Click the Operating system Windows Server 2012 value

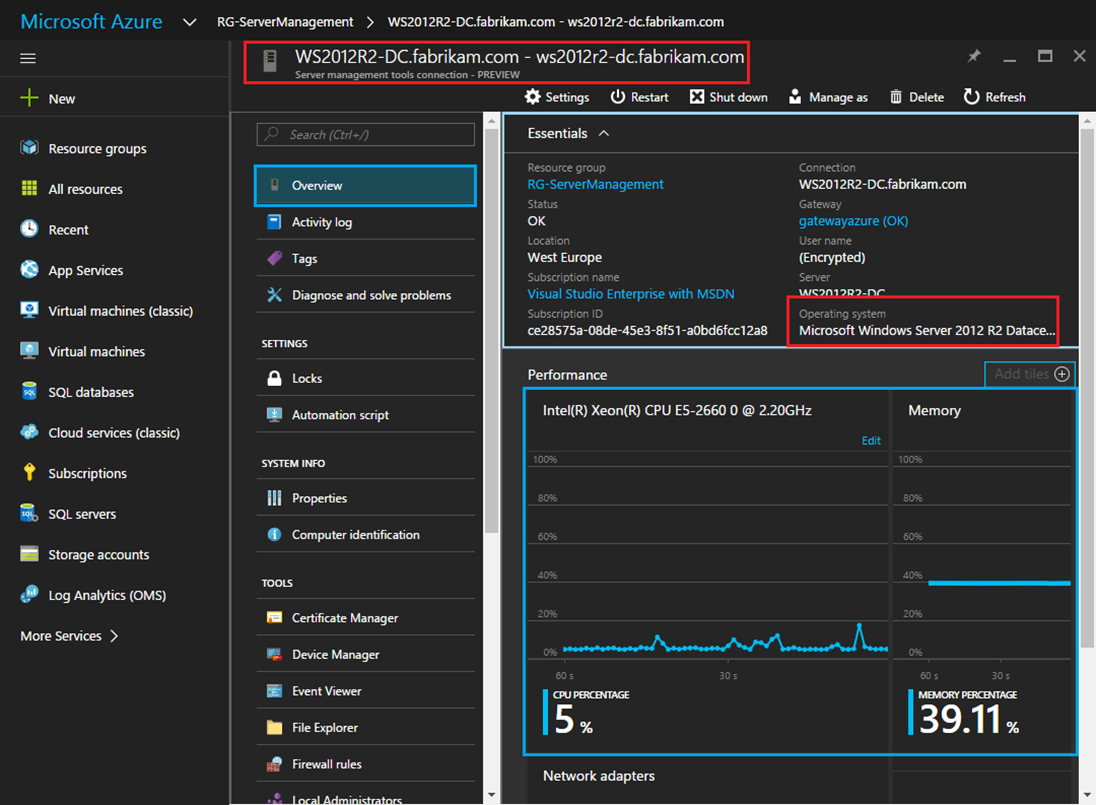tap(927, 330)
